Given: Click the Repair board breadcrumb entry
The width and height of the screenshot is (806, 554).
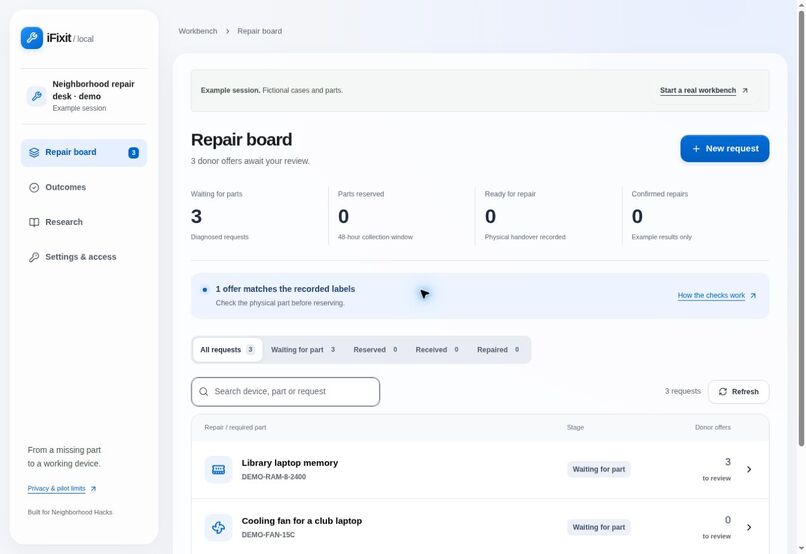Looking at the screenshot, I should pos(260,31).
